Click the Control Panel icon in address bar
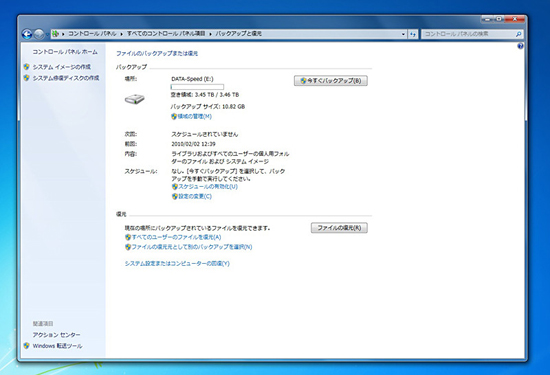Viewport: 550px width, 375px height. click(x=55, y=34)
